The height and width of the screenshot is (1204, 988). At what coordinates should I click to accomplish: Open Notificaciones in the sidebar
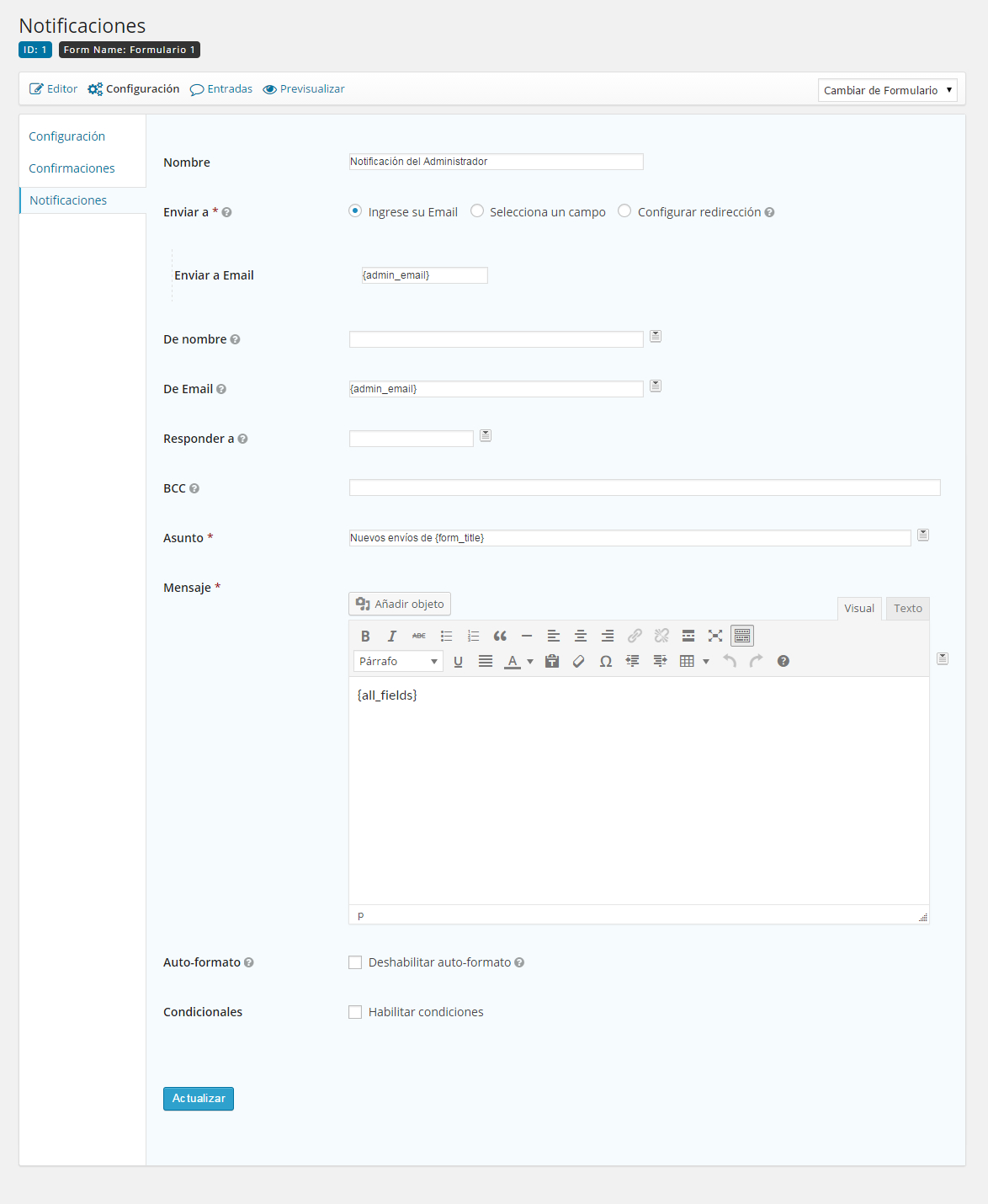click(68, 200)
